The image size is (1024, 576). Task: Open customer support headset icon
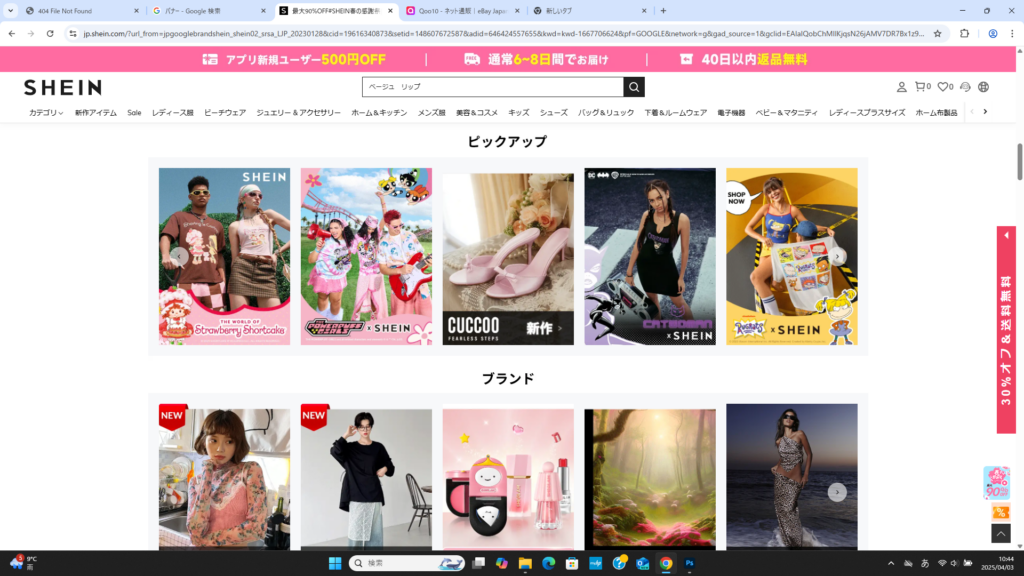(965, 87)
